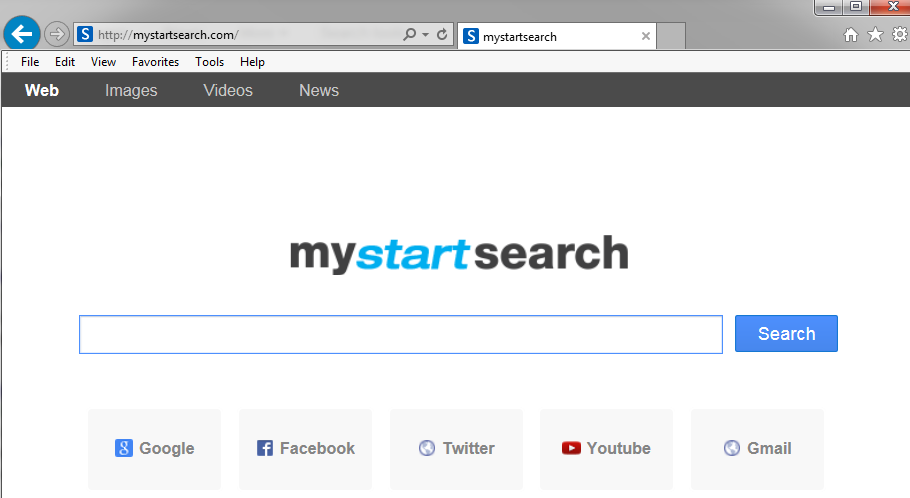Open the Facebook quick link text
This screenshot has height=498, width=910.
click(x=317, y=448)
